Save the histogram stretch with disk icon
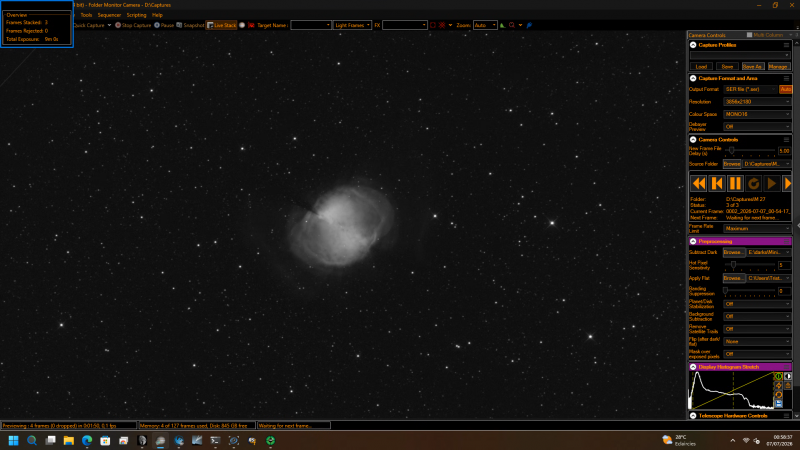800x450 pixels. point(779,404)
